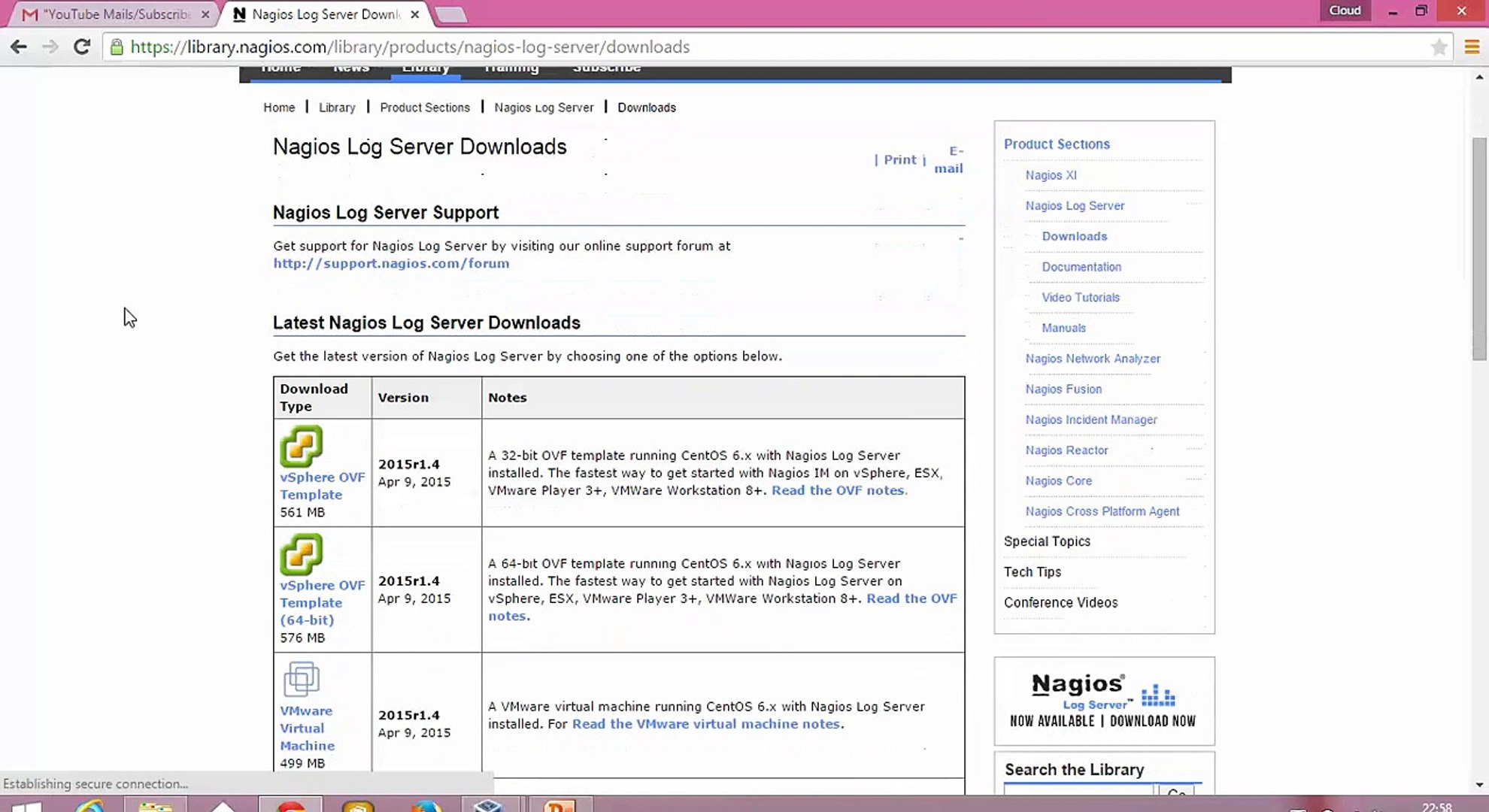Viewport: 1489px width, 812px height.
Task: Read the OVF notes for 64-bit template
Action: pos(722,607)
